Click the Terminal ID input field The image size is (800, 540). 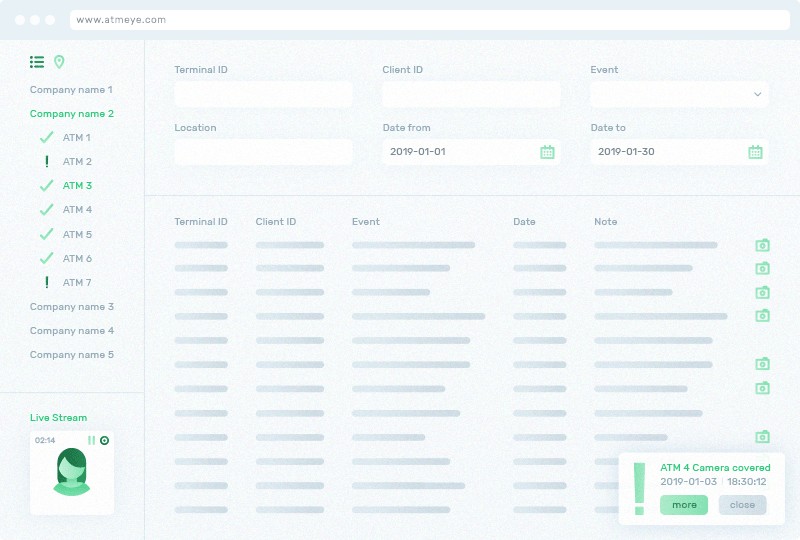pyautogui.click(x=263, y=94)
